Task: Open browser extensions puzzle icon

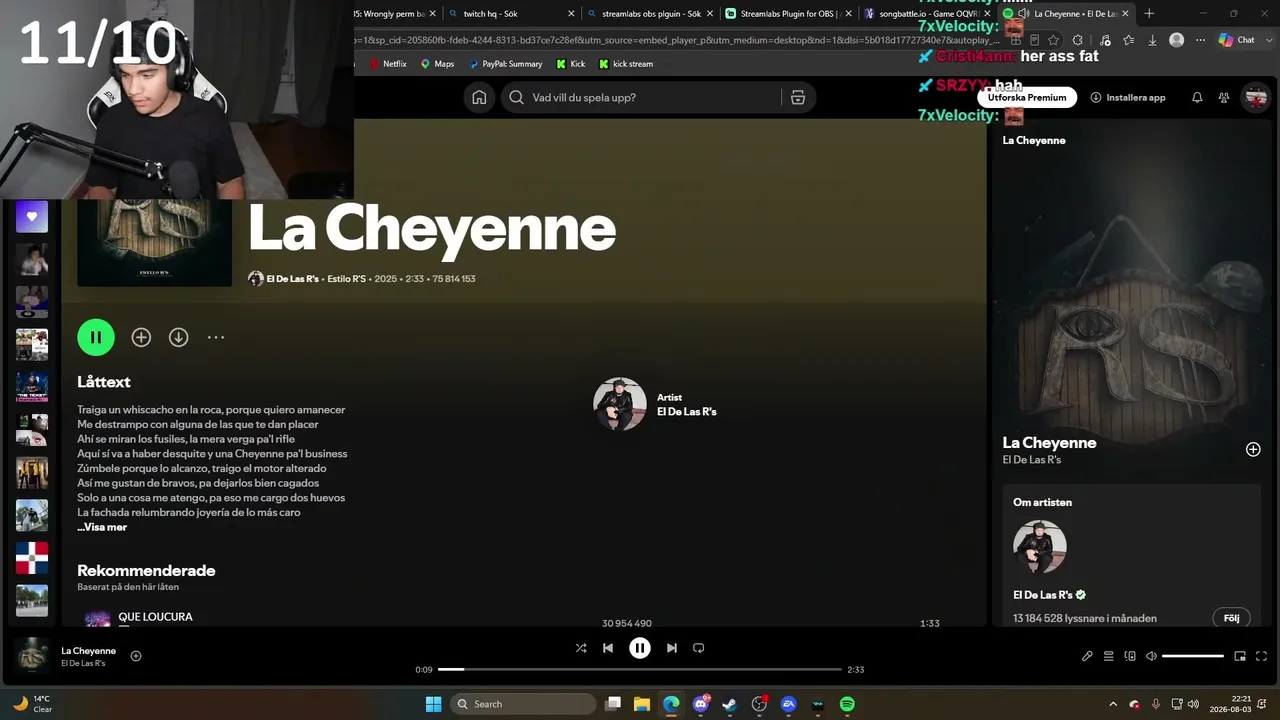Action: click(1077, 40)
